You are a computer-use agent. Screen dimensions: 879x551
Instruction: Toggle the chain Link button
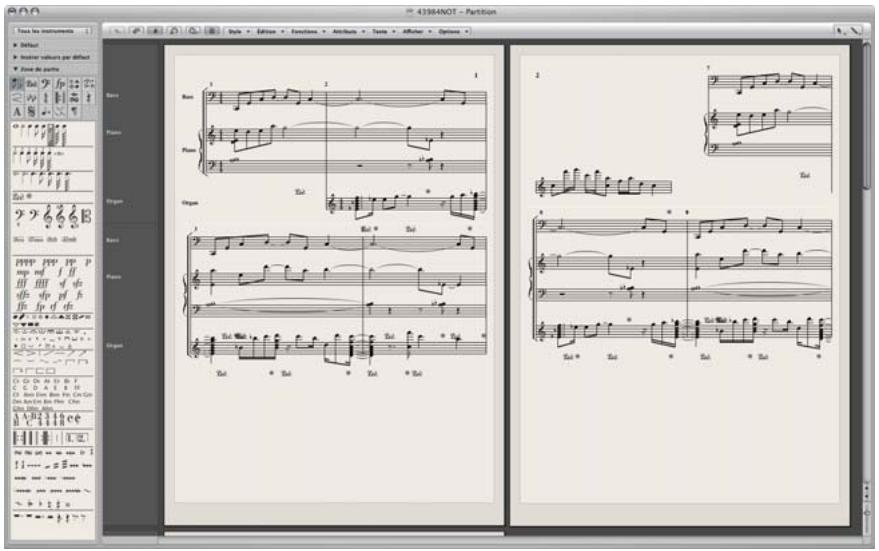point(136,31)
